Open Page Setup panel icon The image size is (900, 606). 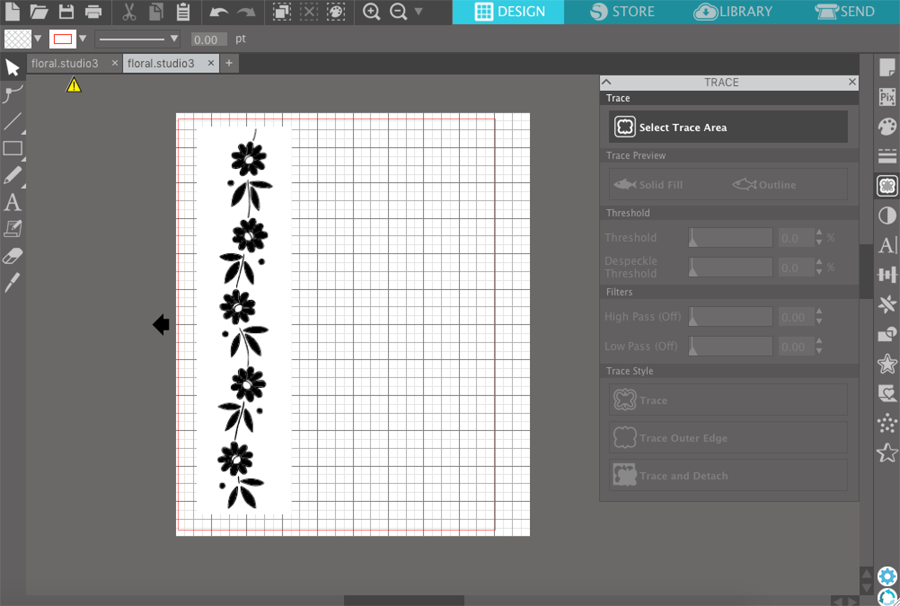click(887, 67)
